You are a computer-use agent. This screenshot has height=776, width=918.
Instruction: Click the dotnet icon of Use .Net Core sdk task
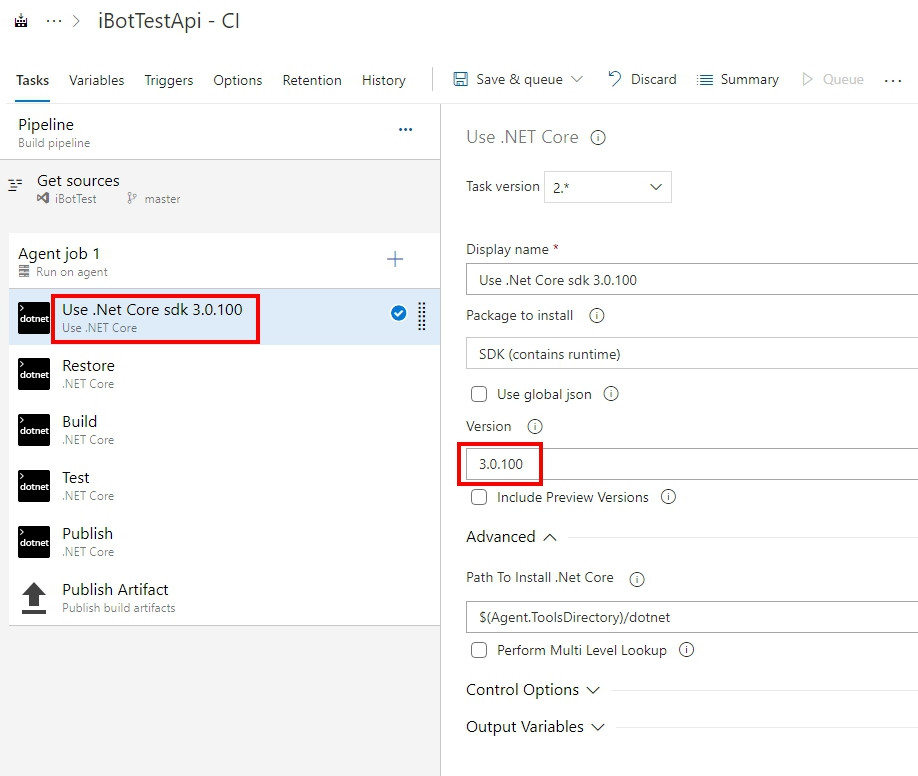click(x=34, y=318)
